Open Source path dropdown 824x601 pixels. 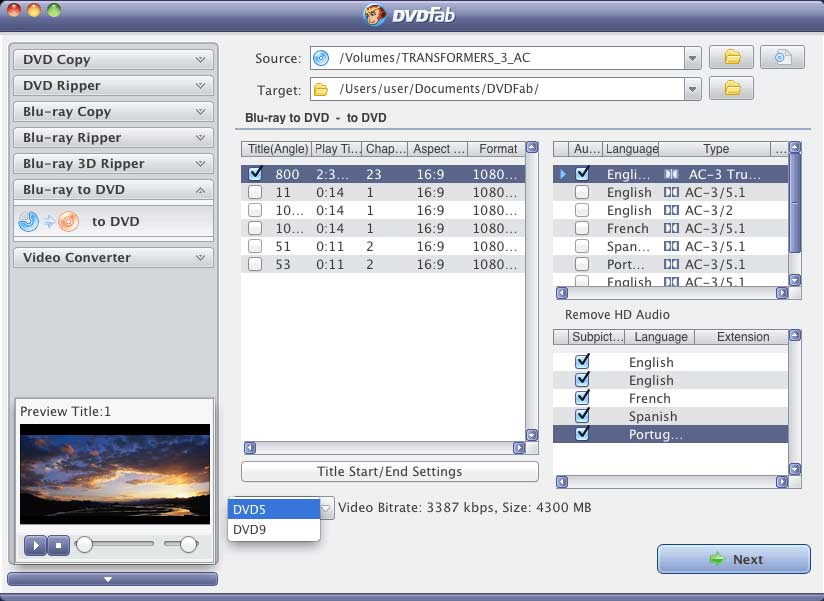pos(692,58)
